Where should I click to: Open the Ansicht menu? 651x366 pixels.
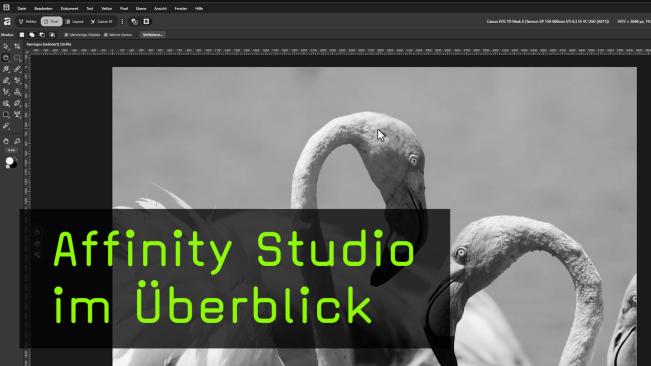(x=160, y=8)
